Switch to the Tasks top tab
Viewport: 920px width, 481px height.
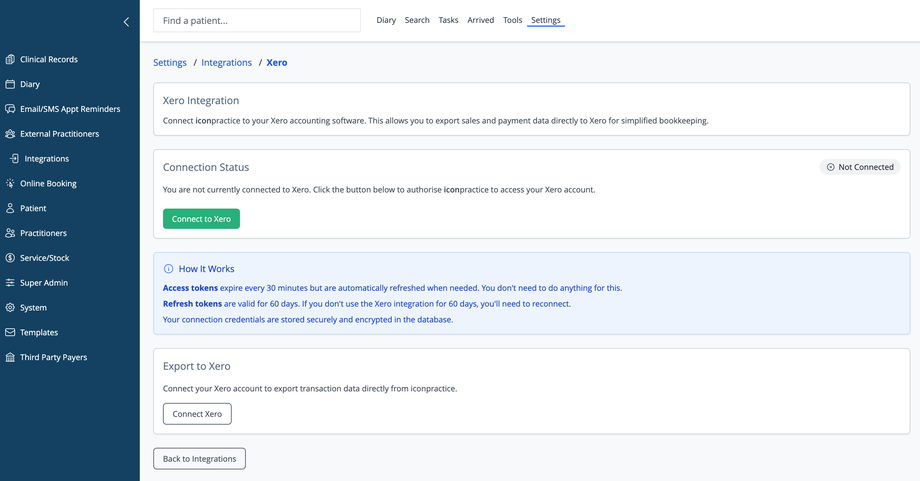448,20
